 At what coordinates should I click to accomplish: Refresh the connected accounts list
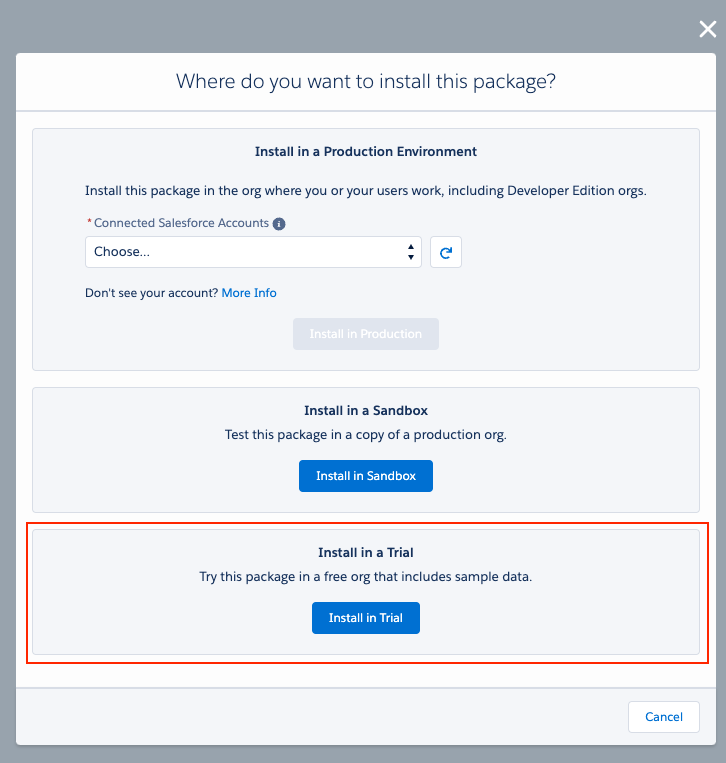[x=446, y=252]
